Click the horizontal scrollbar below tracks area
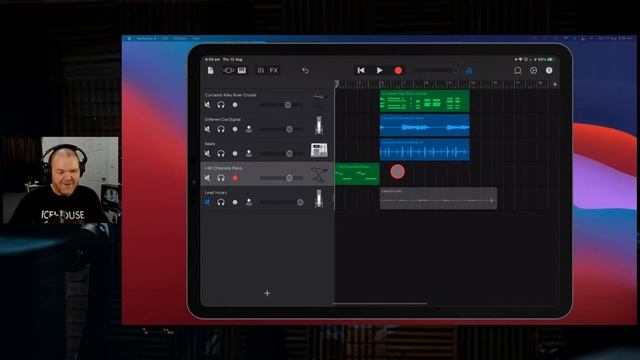Screen dimensions: 640x360 click(x=380, y=303)
